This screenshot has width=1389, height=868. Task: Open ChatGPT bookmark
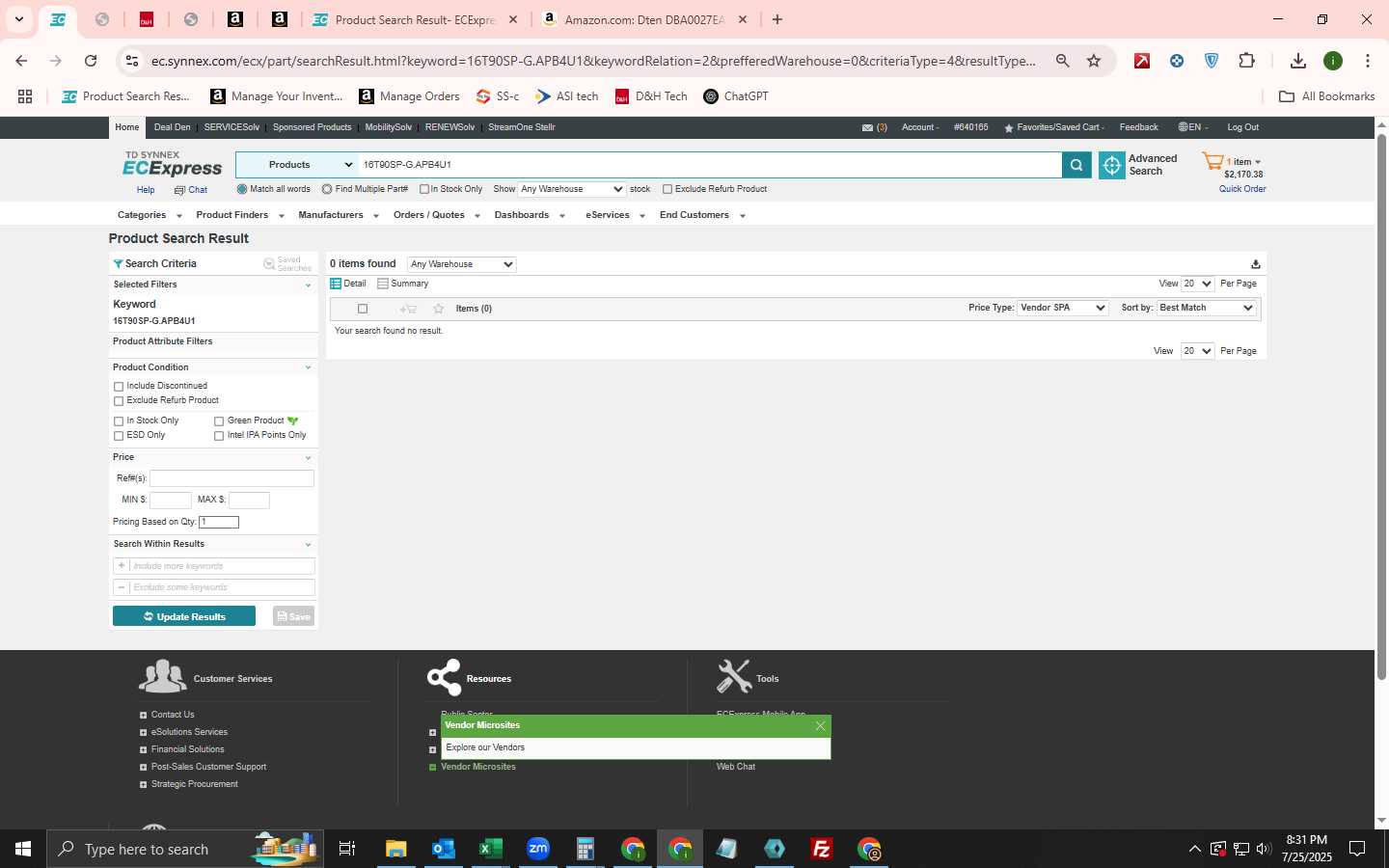[736, 96]
